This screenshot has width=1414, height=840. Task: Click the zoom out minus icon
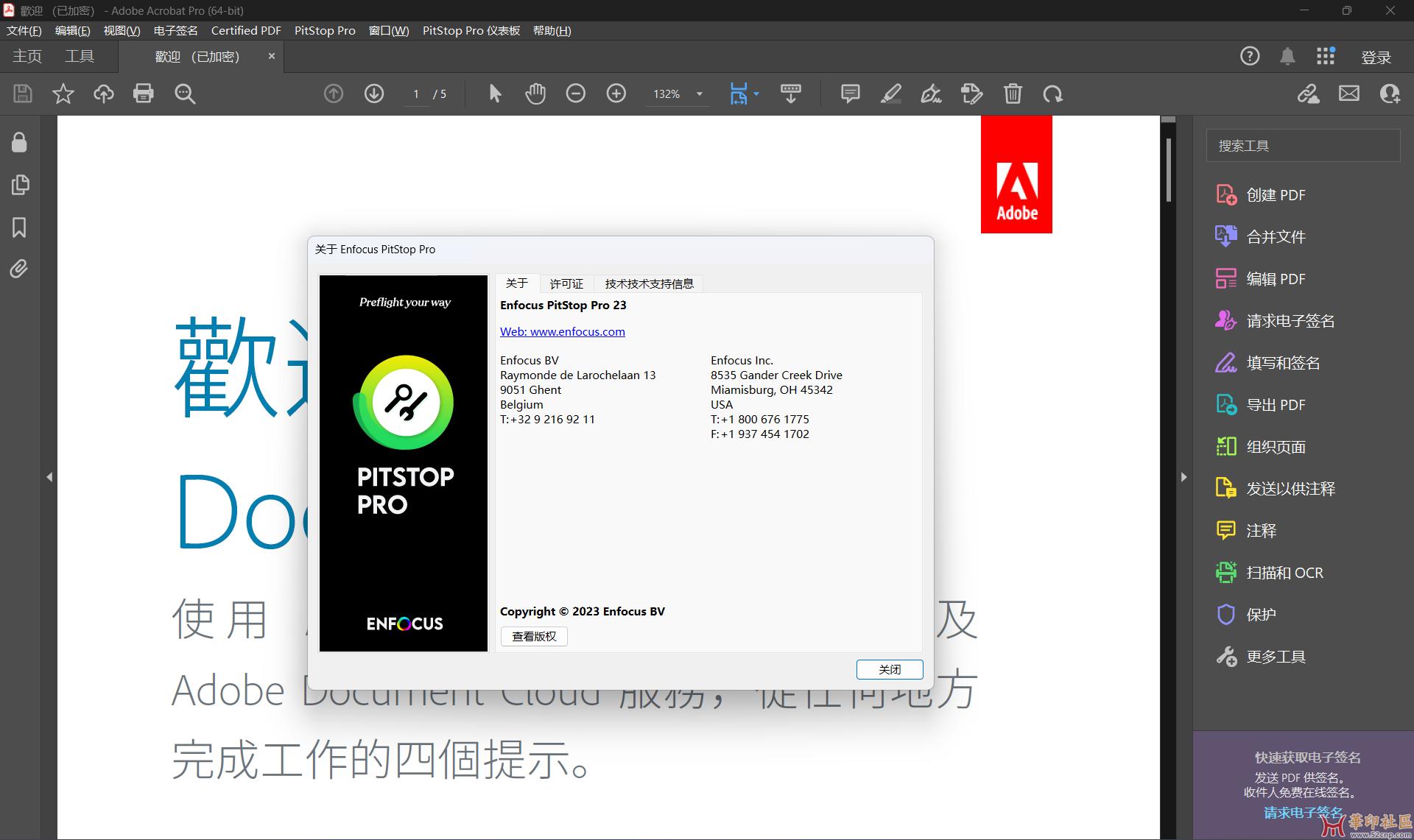coord(576,93)
